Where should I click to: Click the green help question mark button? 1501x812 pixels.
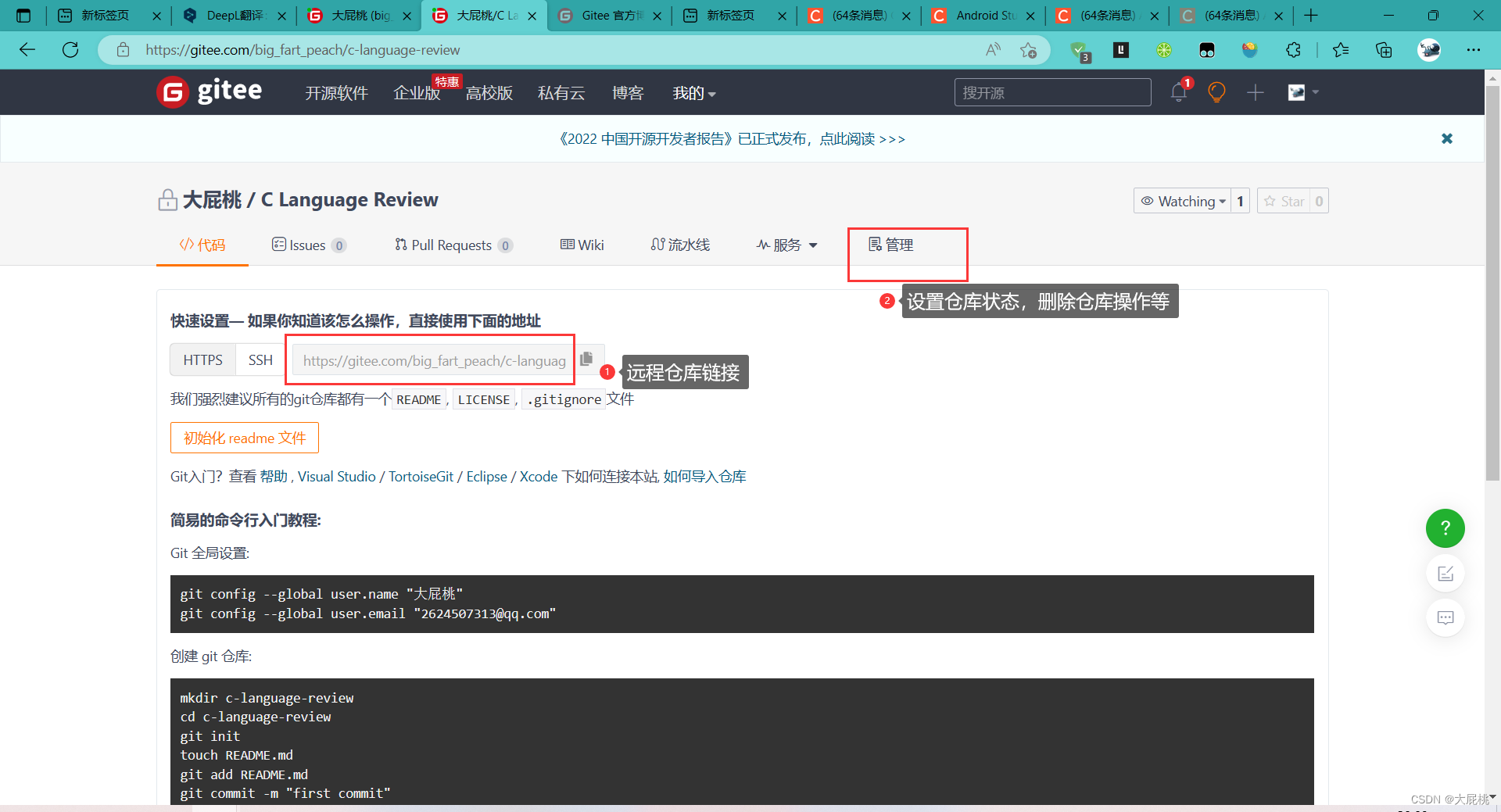1445,528
